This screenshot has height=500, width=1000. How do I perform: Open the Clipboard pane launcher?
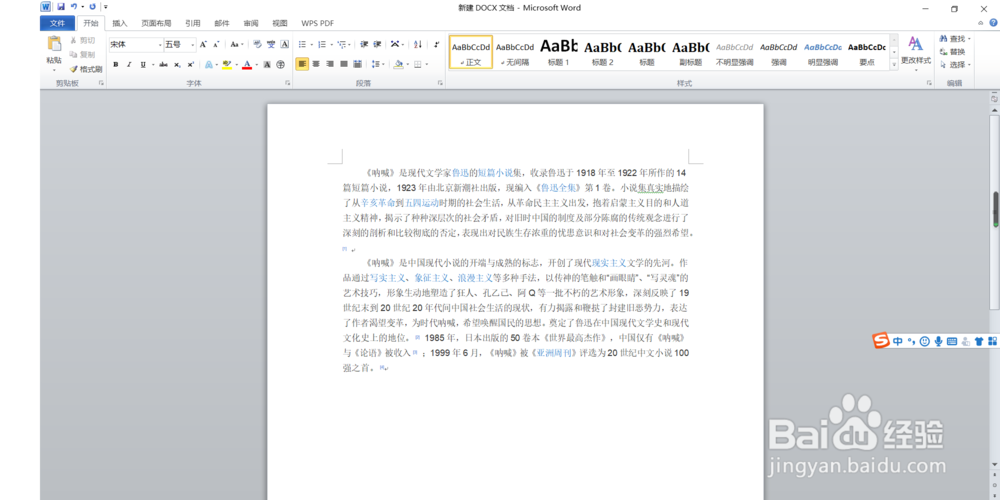click(x=101, y=83)
